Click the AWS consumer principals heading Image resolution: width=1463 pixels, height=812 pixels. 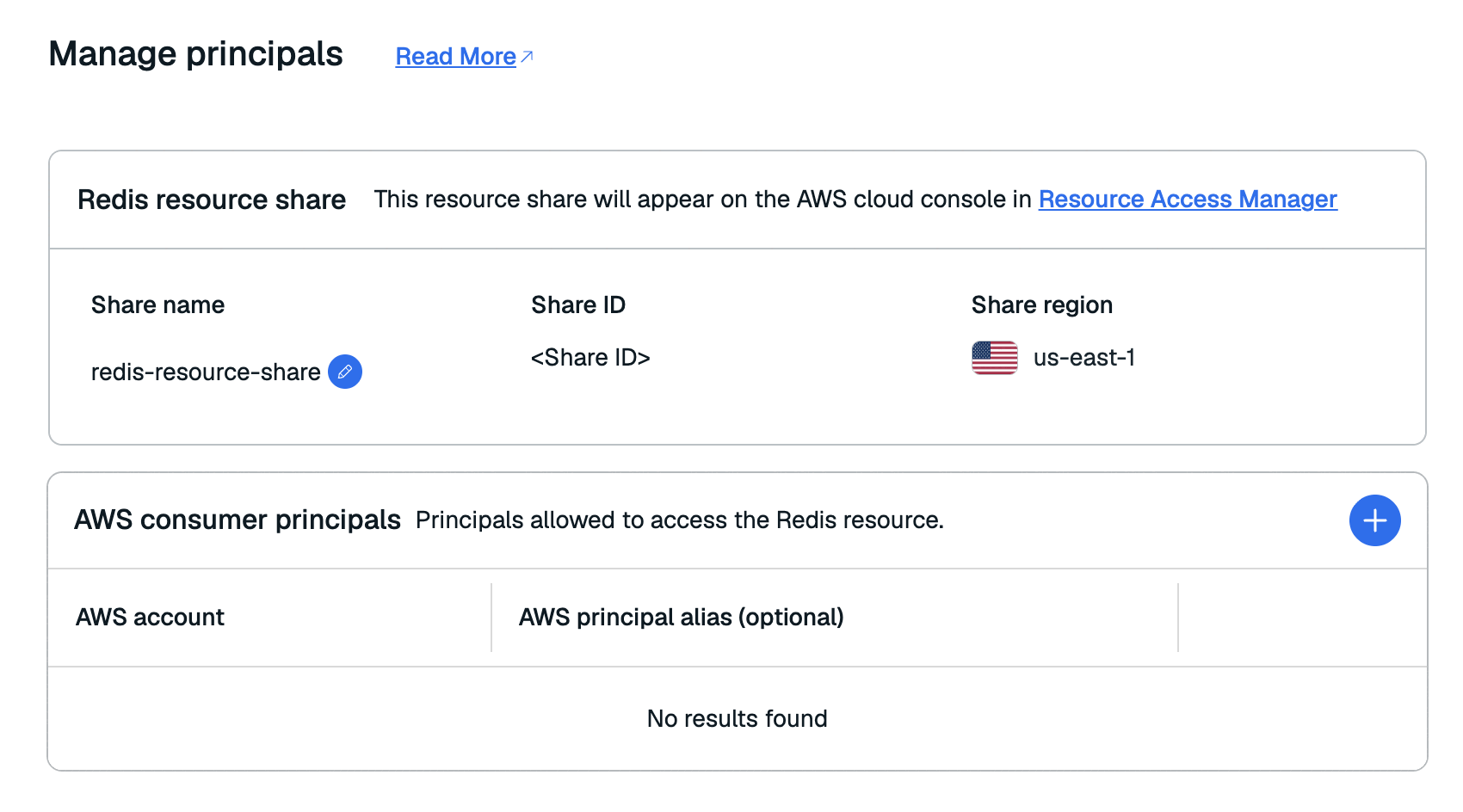(x=238, y=520)
